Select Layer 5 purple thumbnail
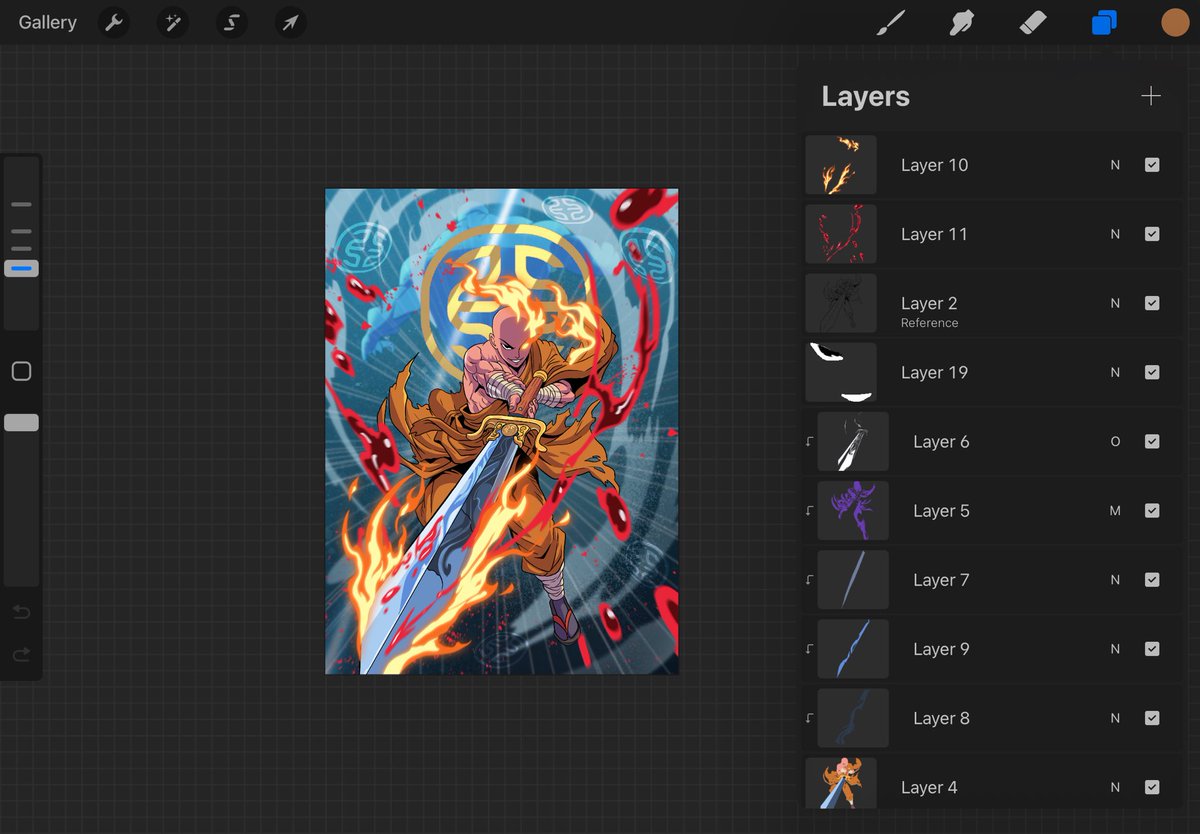This screenshot has width=1200, height=834. [x=853, y=510]
